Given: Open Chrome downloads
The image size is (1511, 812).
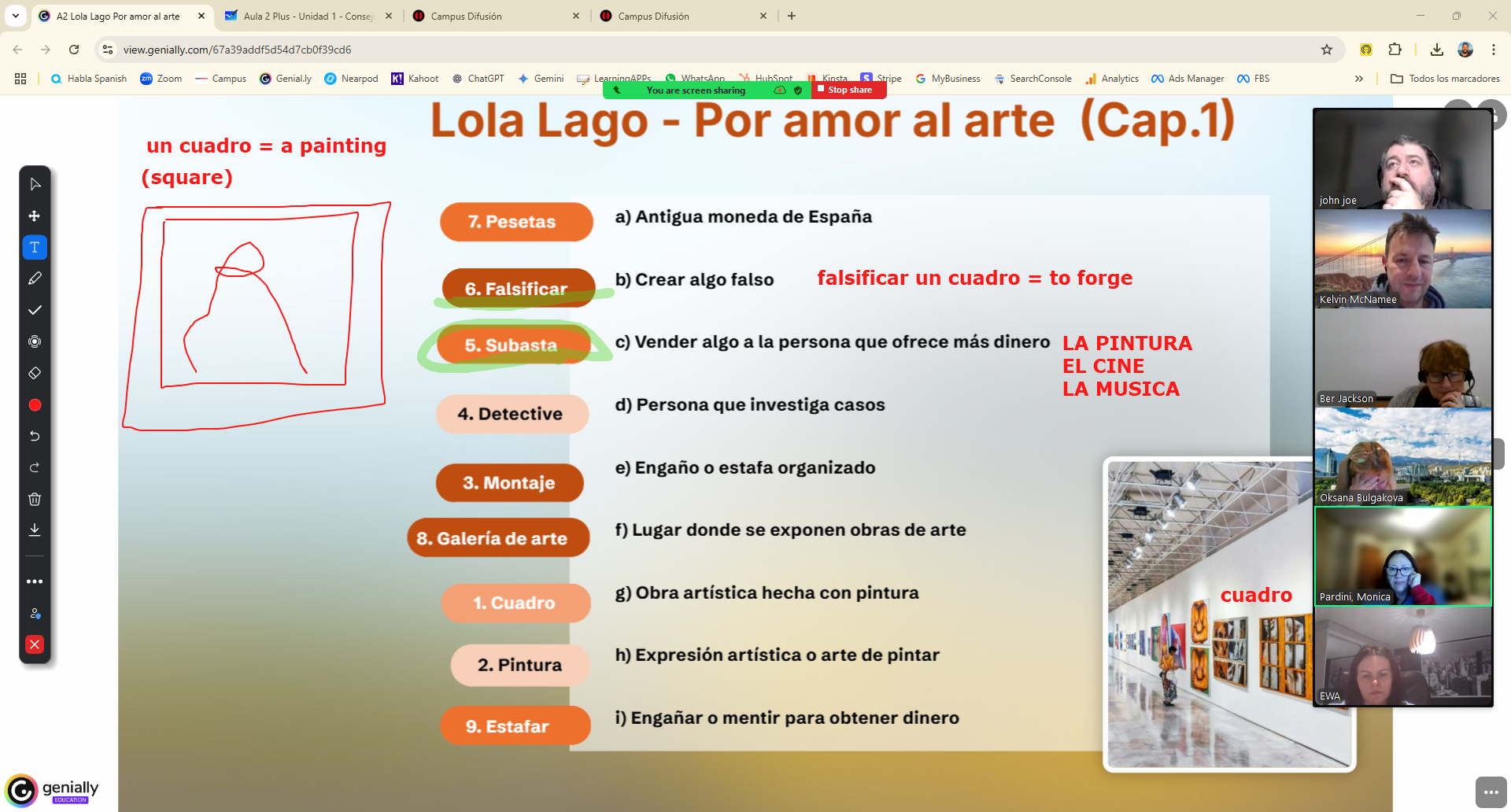Looking at the screenshot, I should click(1437, 50).
